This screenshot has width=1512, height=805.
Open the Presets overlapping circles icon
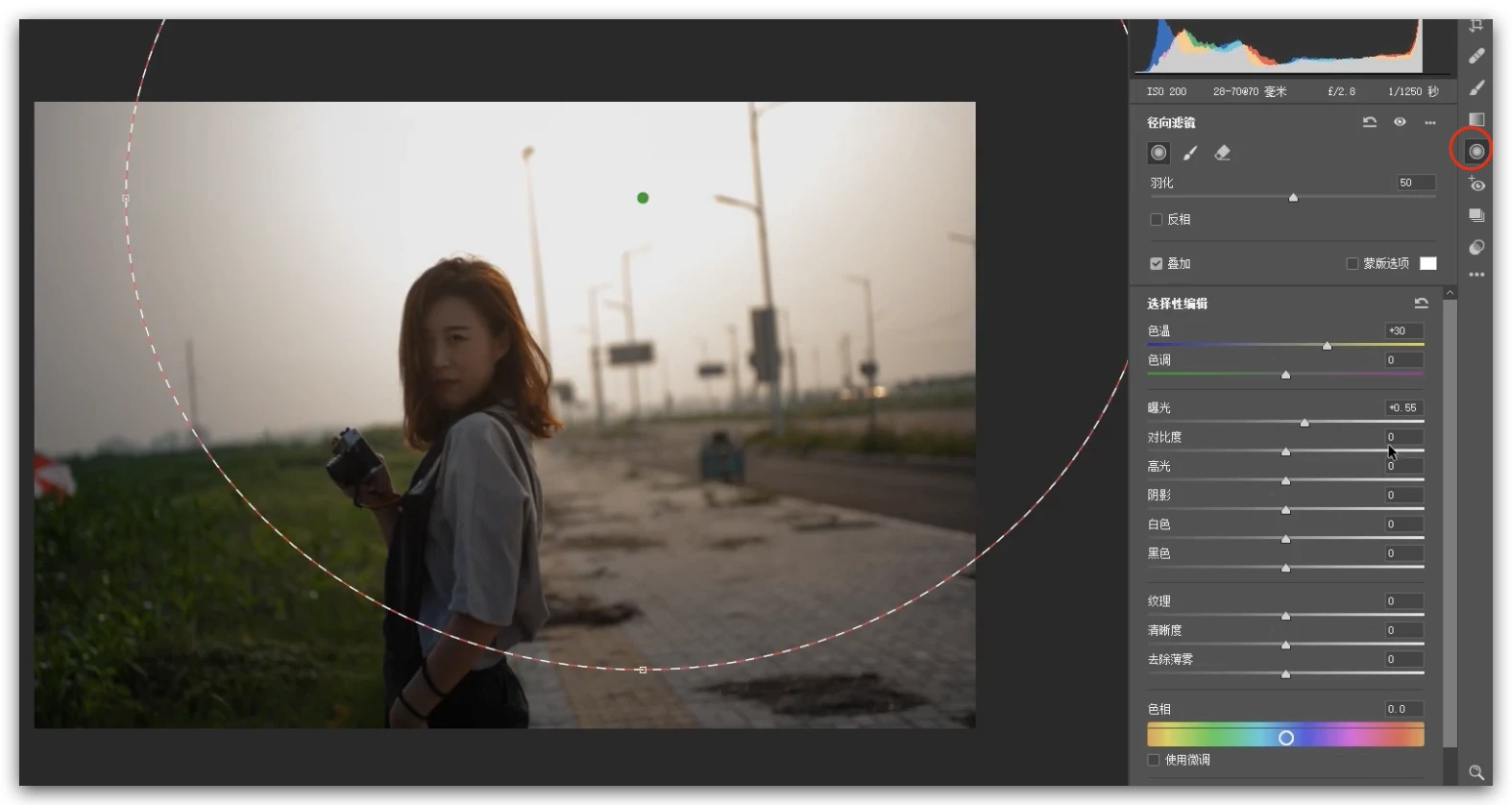[1476, 247]
